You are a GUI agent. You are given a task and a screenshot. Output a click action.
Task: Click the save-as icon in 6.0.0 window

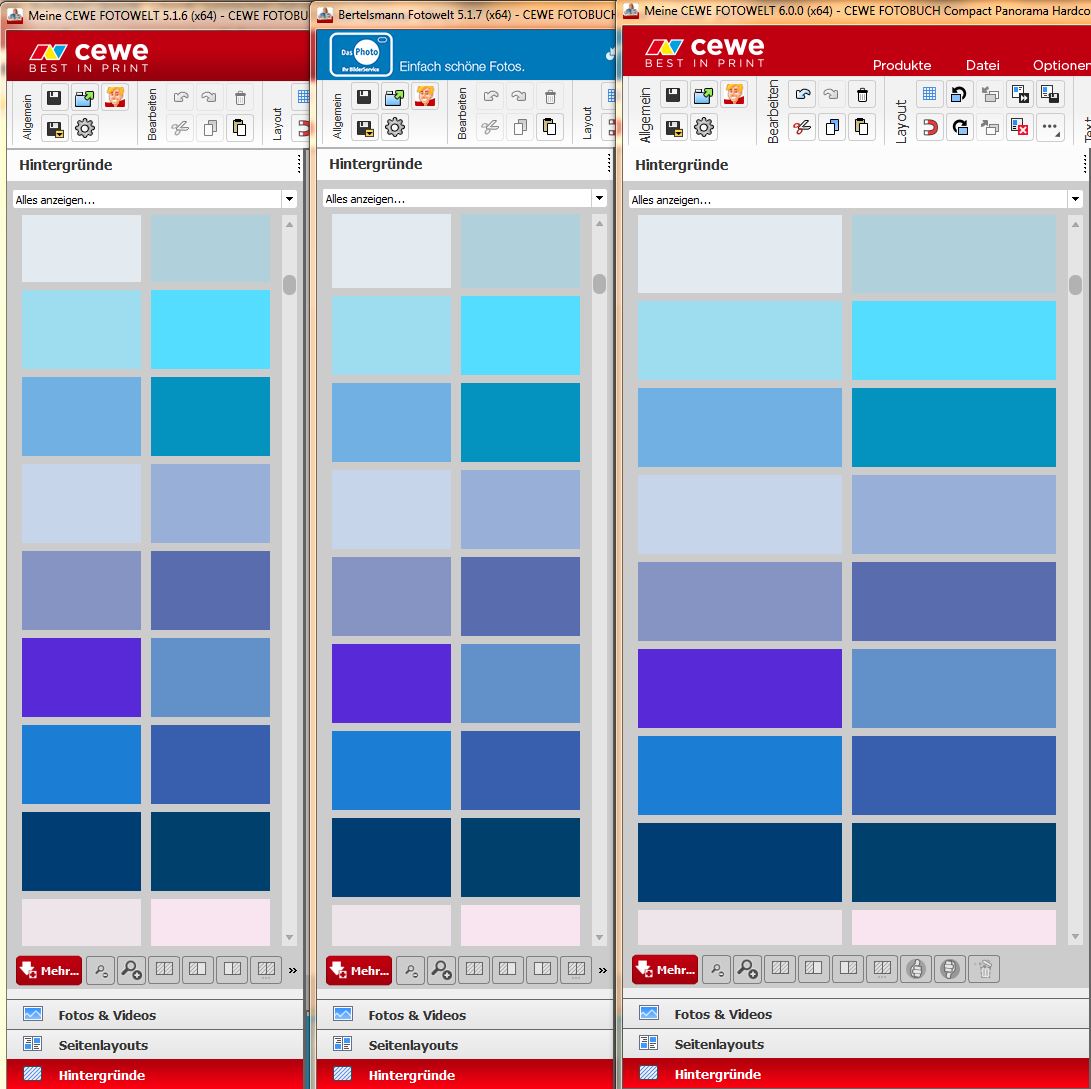pos(673,127)
